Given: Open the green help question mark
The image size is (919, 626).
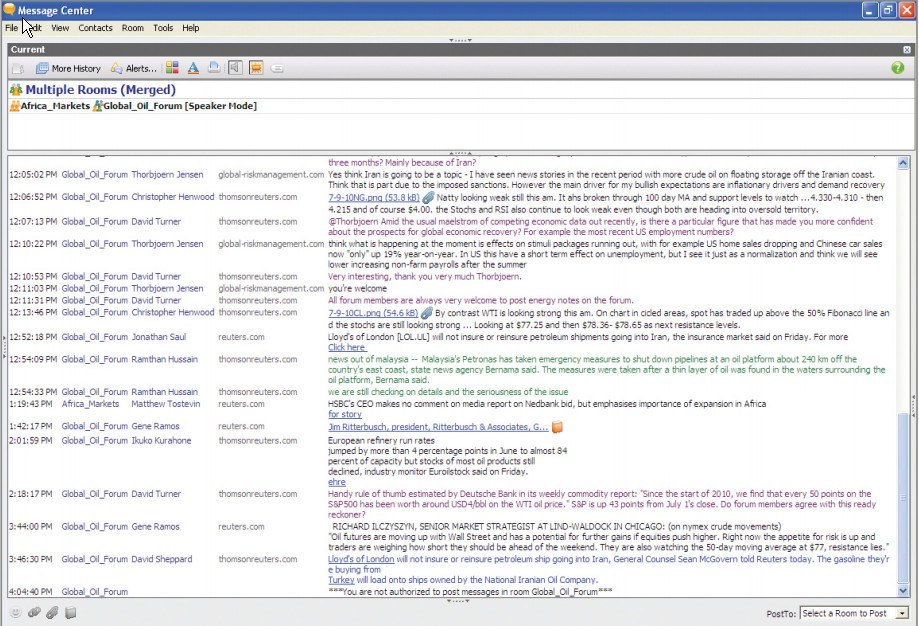Looking at the screenshot, I should 897,69.
